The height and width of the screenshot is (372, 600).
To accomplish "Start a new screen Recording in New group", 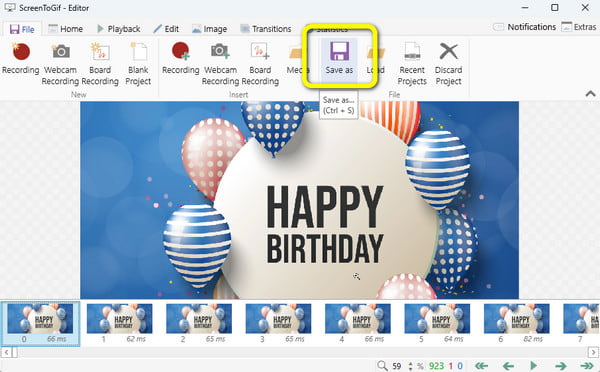I will pos(21,58).
